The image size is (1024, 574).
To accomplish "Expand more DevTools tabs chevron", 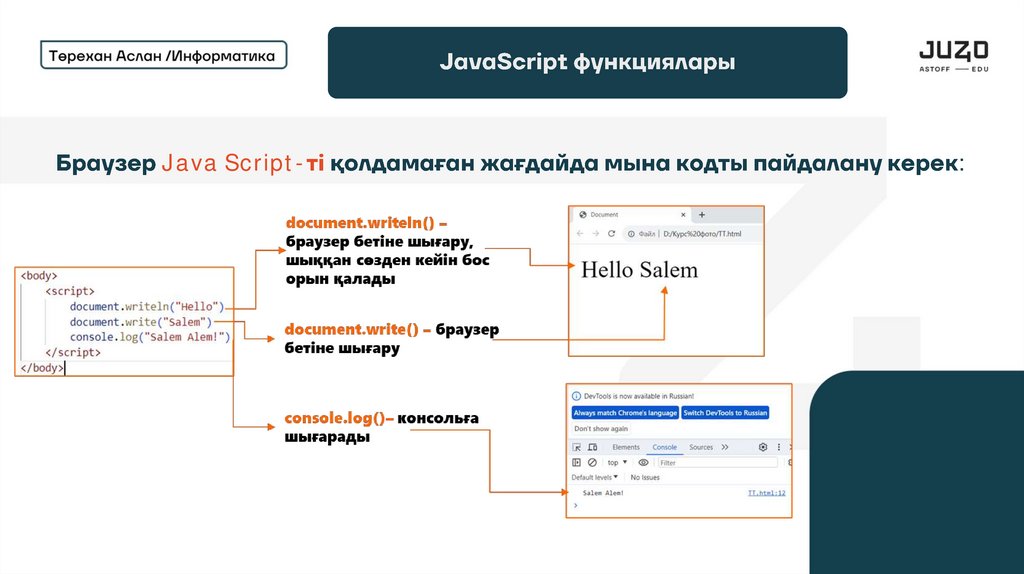I will pyautogui.click(x=725, y=447).
